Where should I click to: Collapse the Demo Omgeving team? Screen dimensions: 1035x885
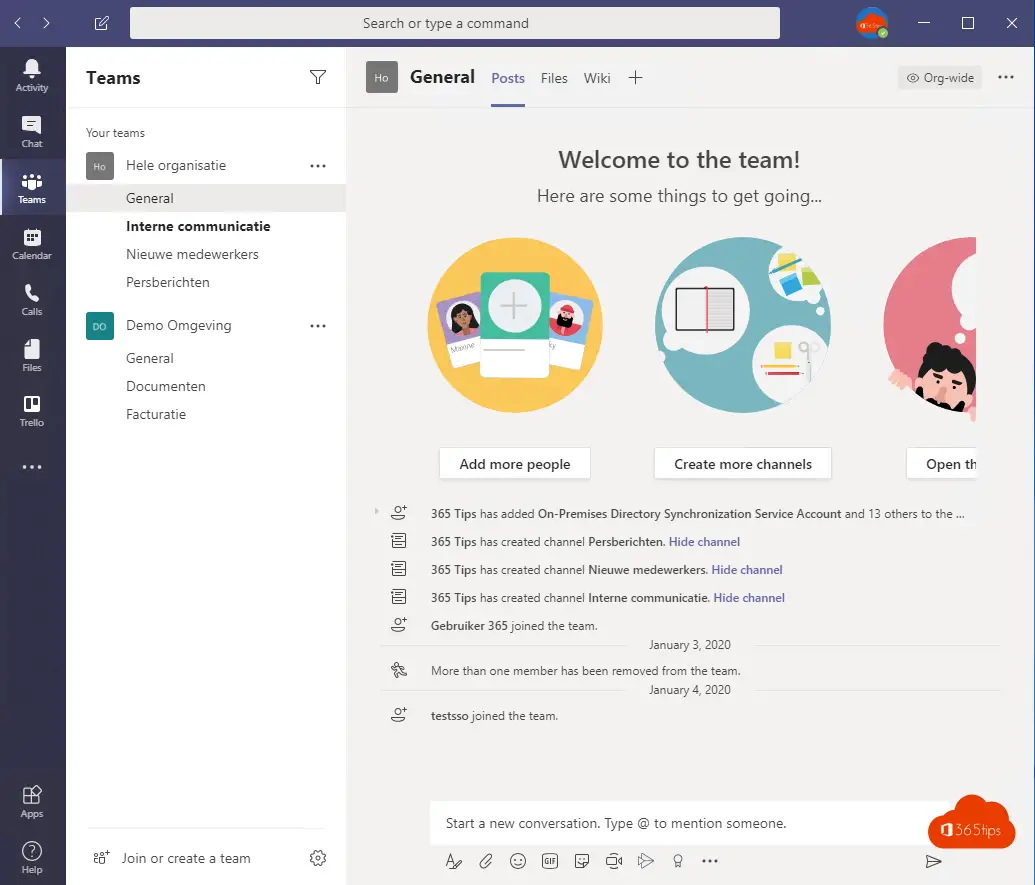[178, 325]
